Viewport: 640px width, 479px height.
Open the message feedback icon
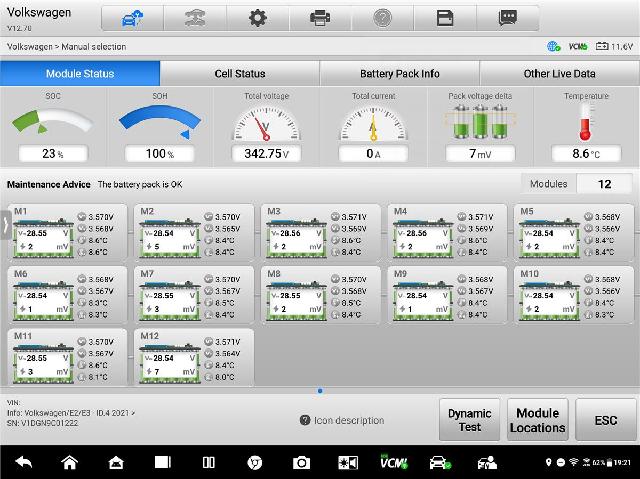point(508,18)
